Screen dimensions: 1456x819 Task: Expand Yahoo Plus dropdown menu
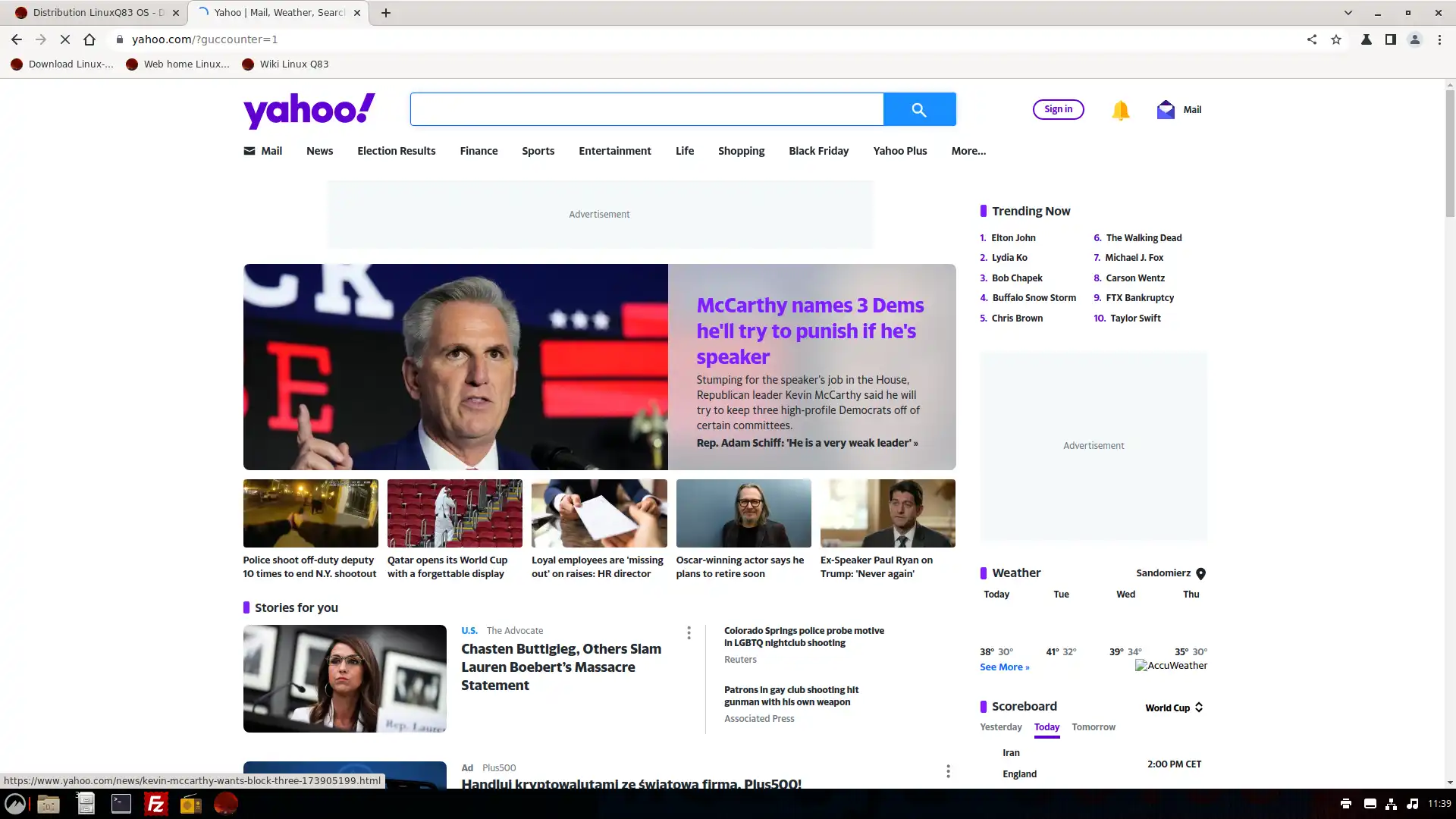900,151
